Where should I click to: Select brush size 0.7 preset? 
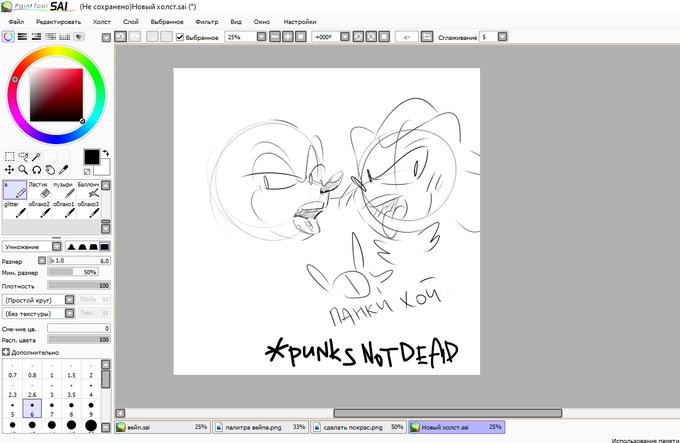[13, 370]
